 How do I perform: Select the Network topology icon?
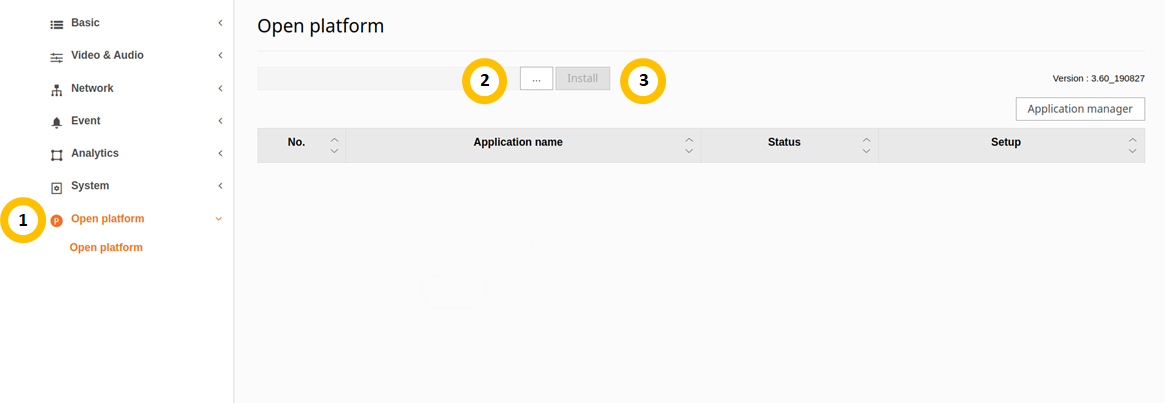[57, 90]
